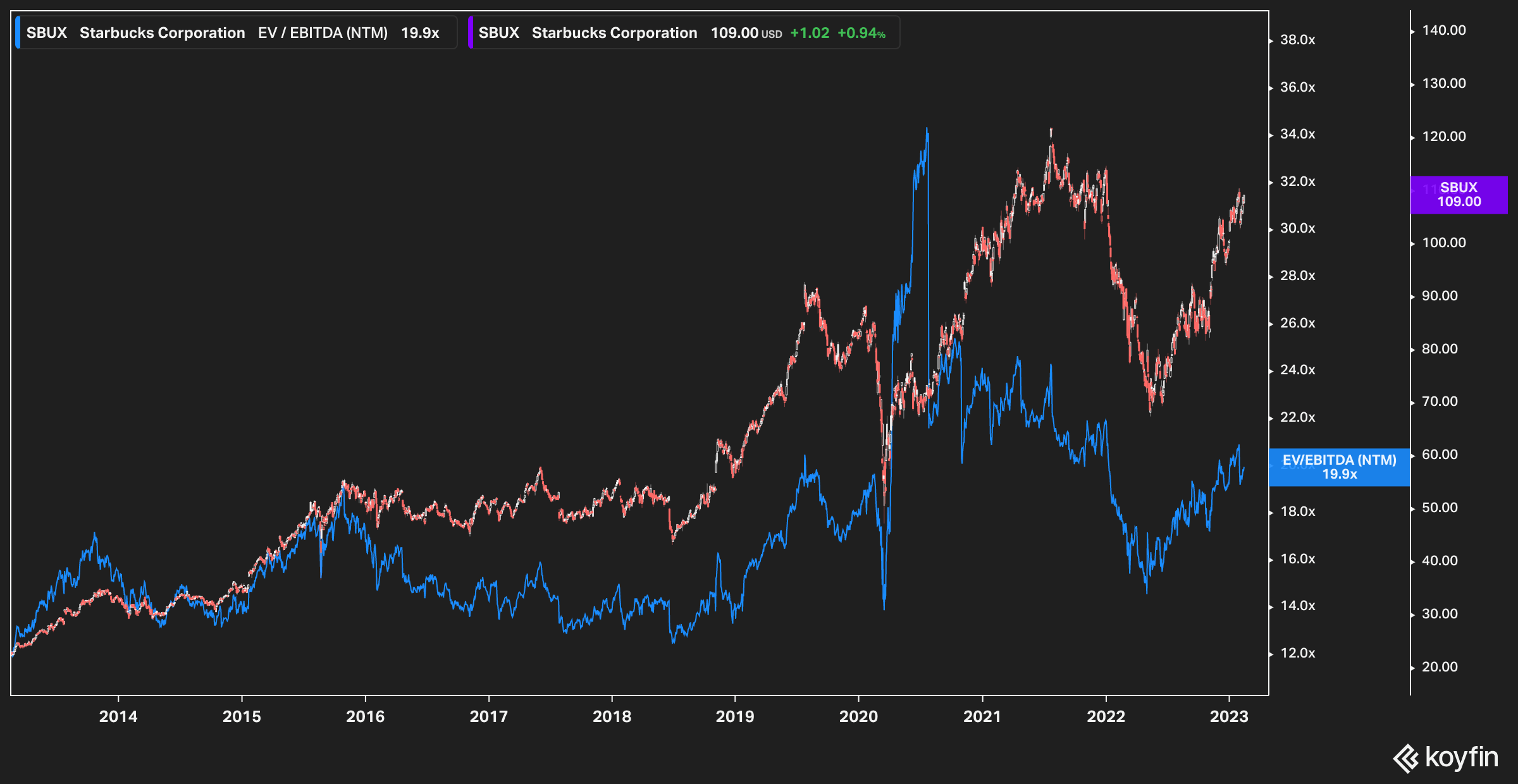The height and width of the screenshot is (784, 1518).
Task: Click the 2022 label on the time axis
Action: (1106, 717)
